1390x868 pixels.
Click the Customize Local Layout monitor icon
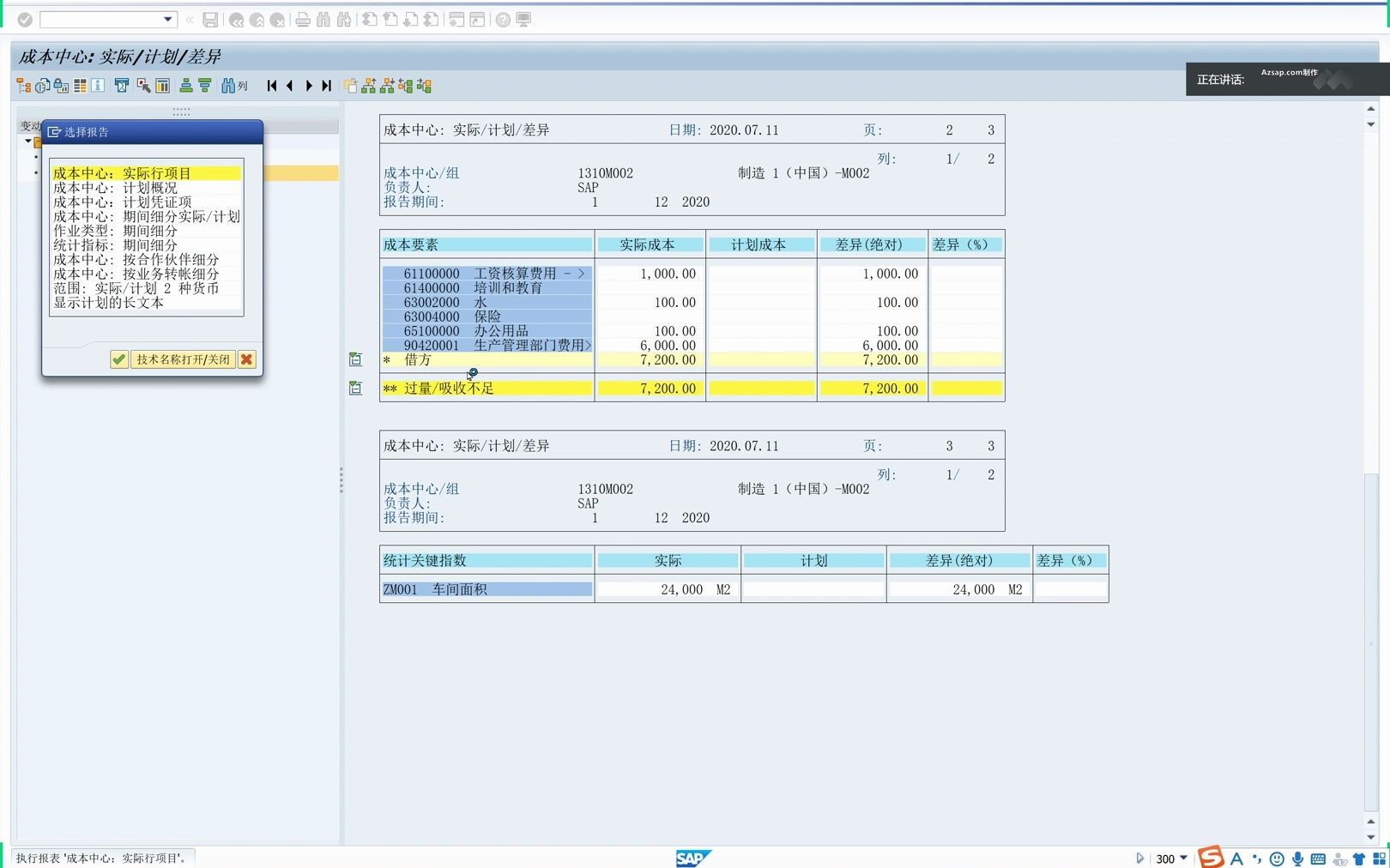(523, 20)
